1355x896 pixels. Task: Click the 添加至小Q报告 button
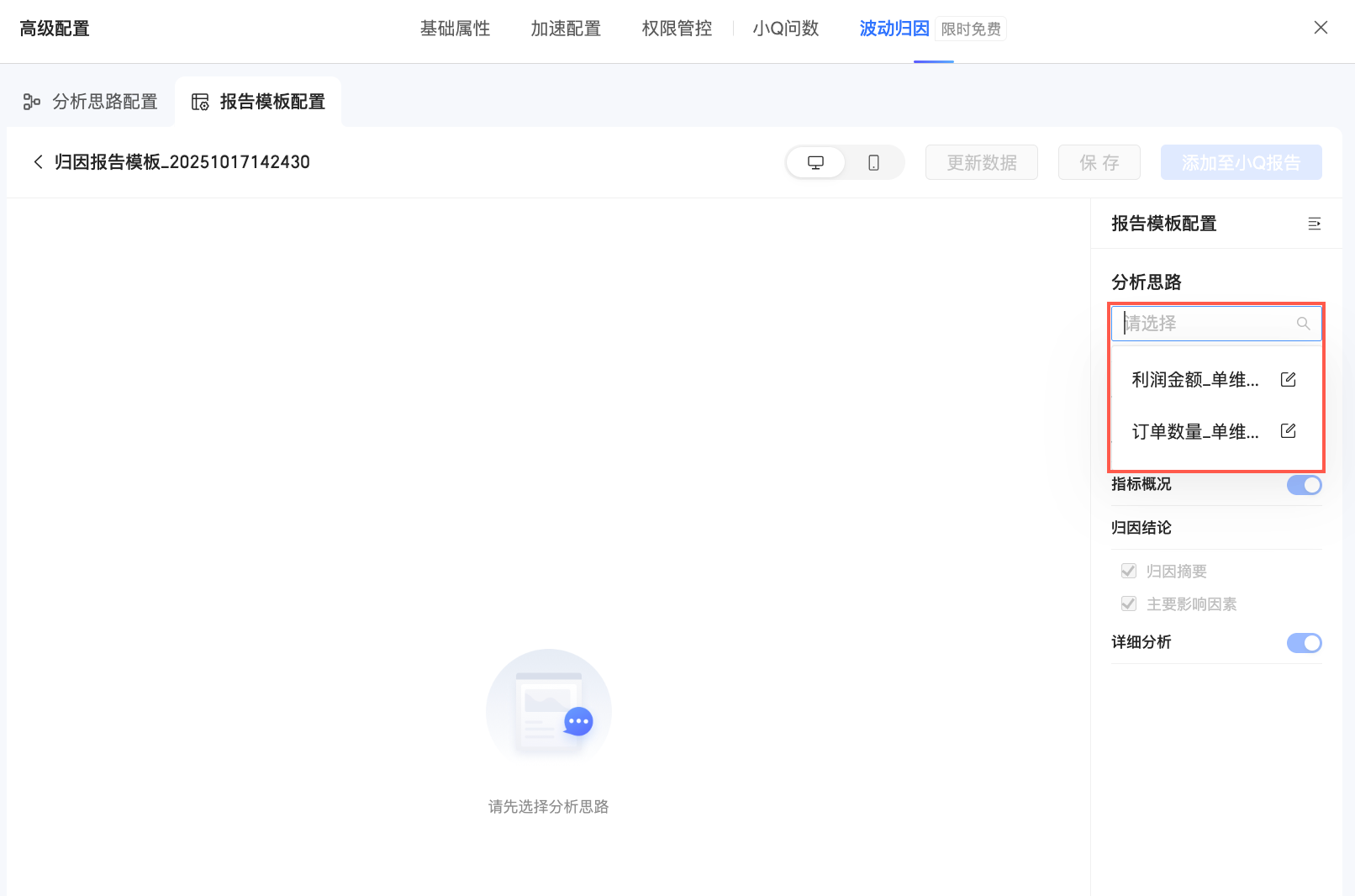pyautogui.click(x=1241, y=162)
